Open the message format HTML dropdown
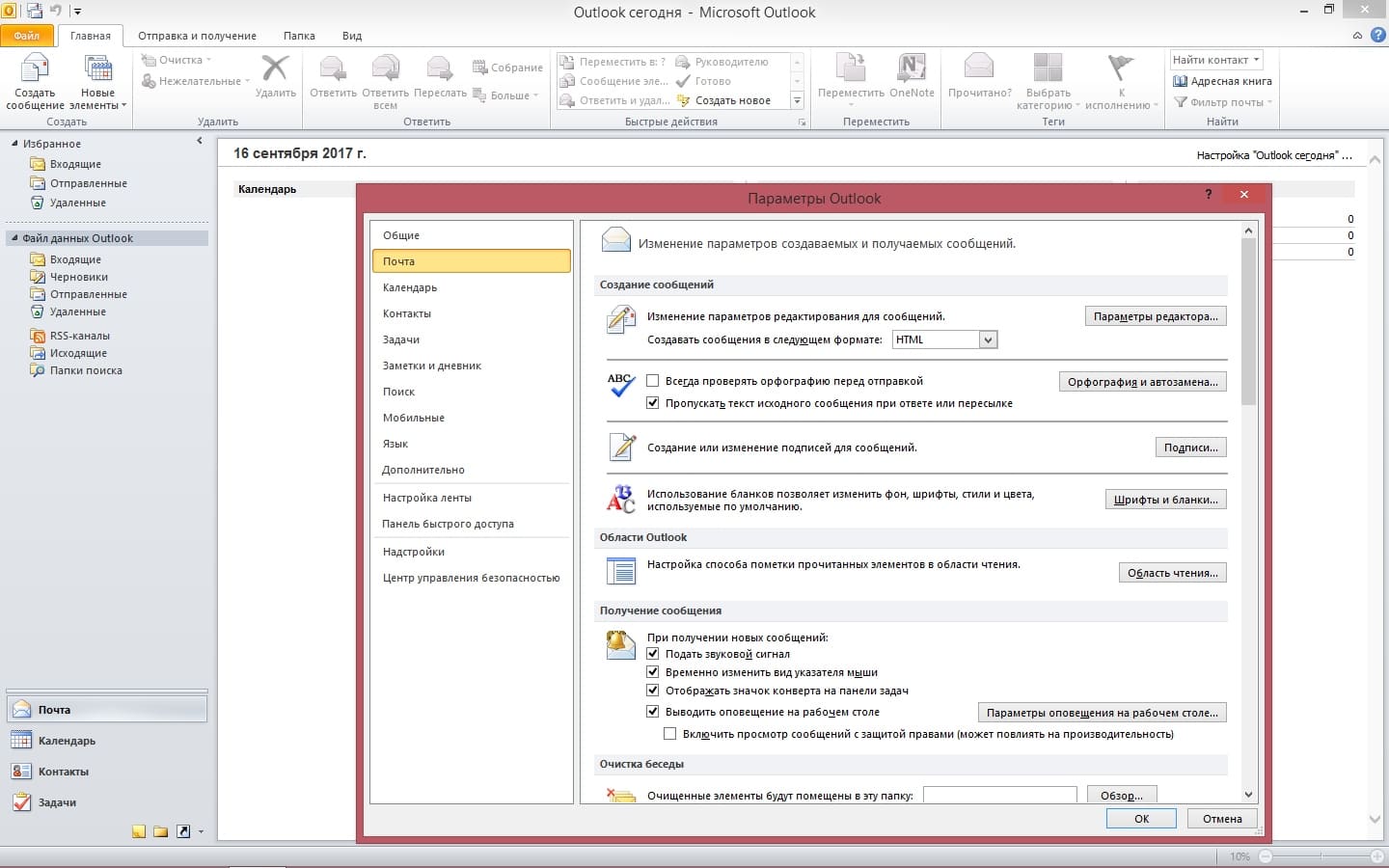1389x868 pixels. (987, 339)
